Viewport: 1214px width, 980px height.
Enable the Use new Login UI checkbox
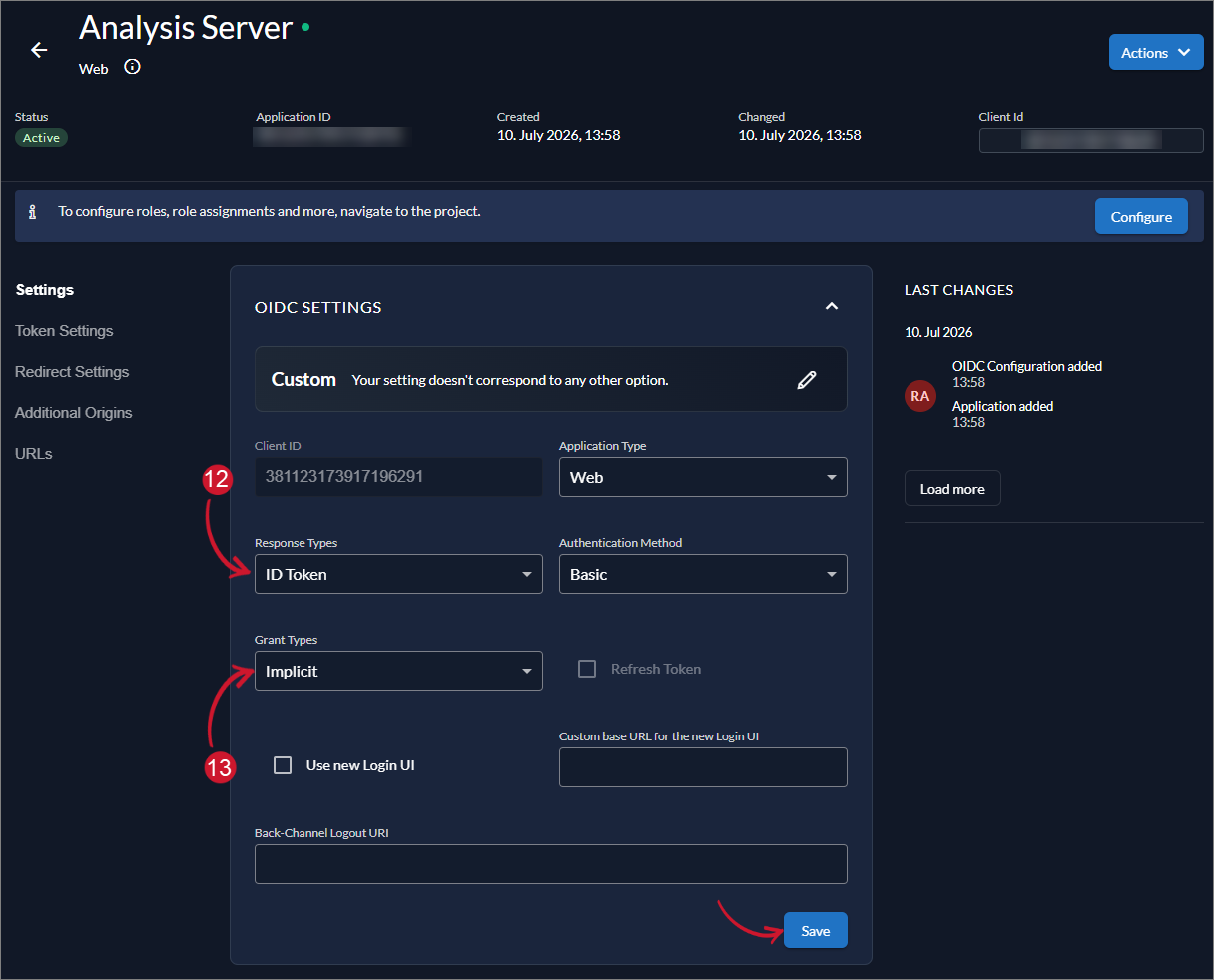(283, 765)
